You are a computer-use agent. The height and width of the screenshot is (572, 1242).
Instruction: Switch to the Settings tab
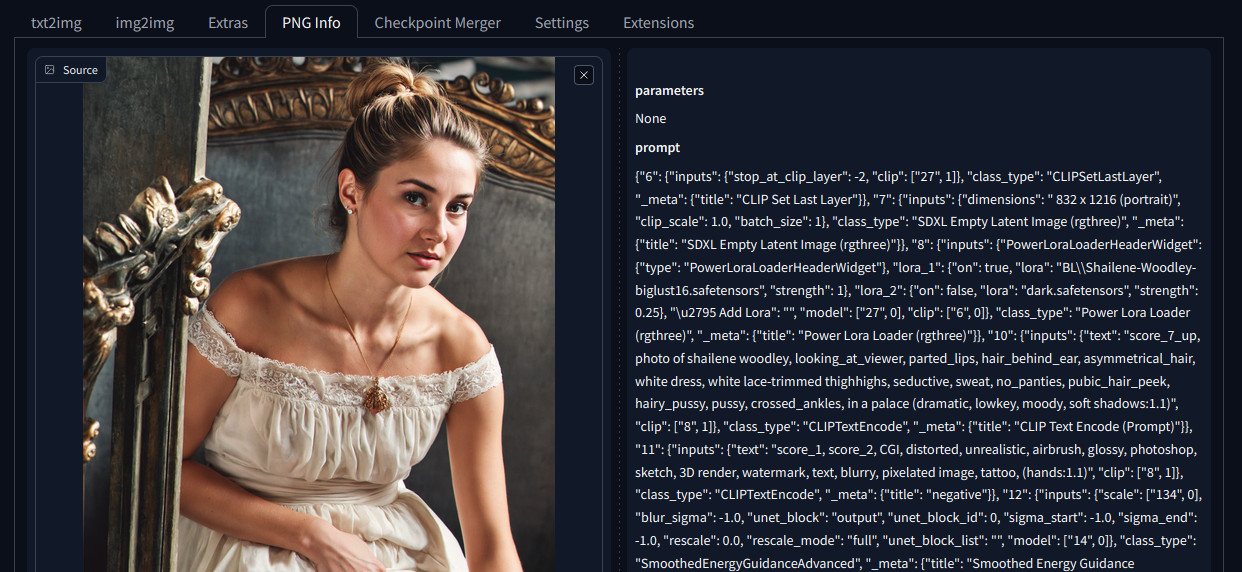coord(562,22)
